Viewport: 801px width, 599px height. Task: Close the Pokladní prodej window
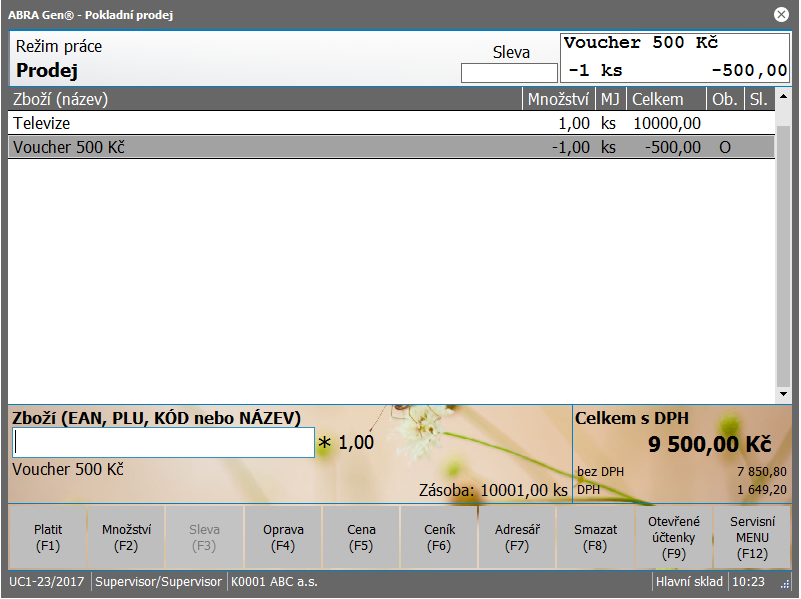click(781, 14)
